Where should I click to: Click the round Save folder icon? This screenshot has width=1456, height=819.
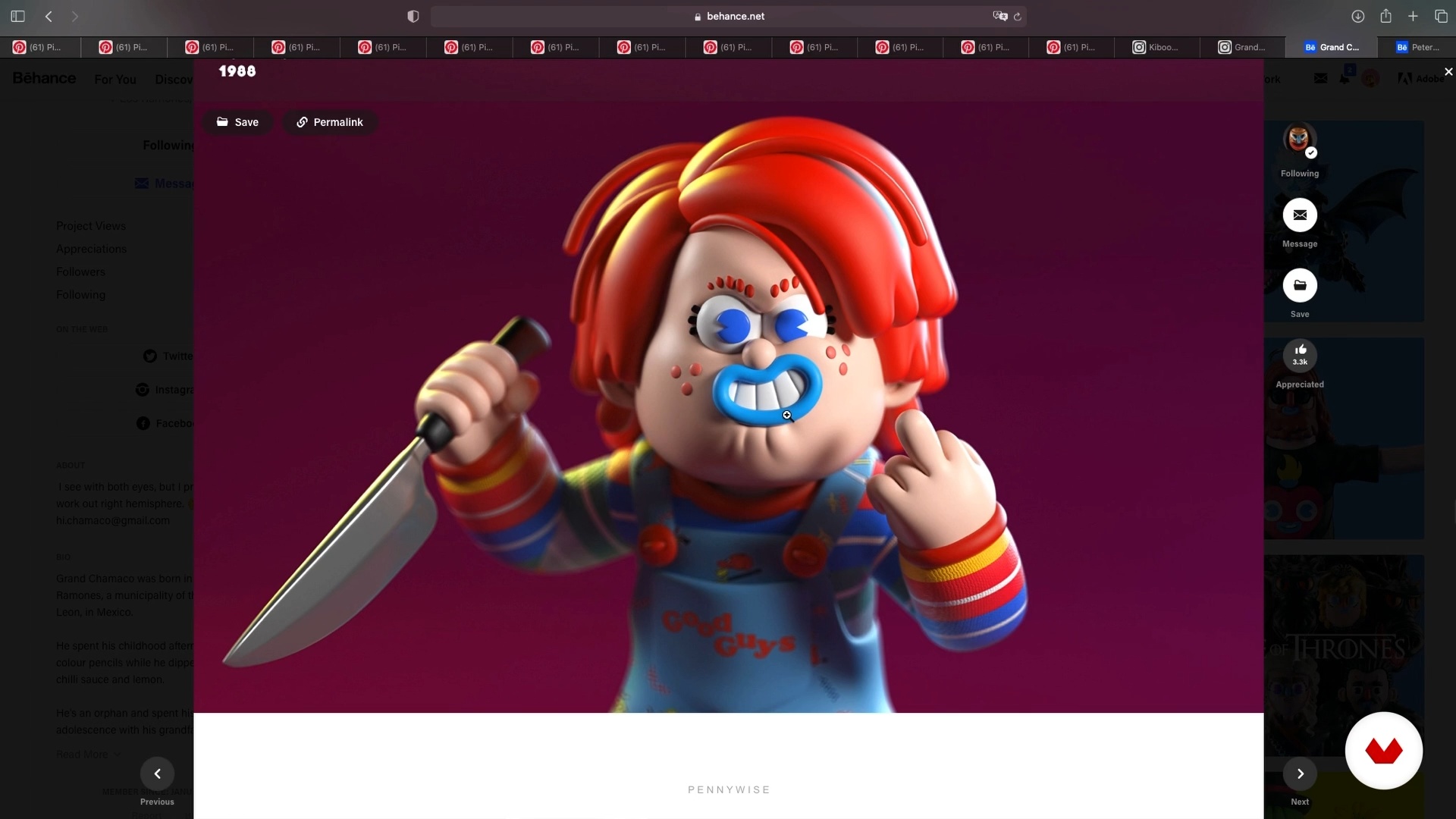1300,286
